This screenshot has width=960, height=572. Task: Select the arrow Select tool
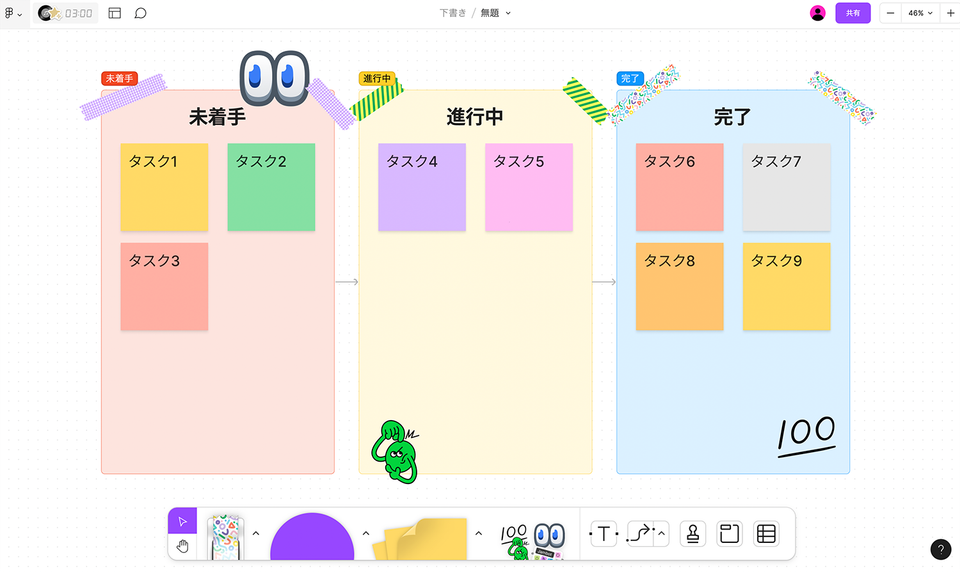pos(182,521)
